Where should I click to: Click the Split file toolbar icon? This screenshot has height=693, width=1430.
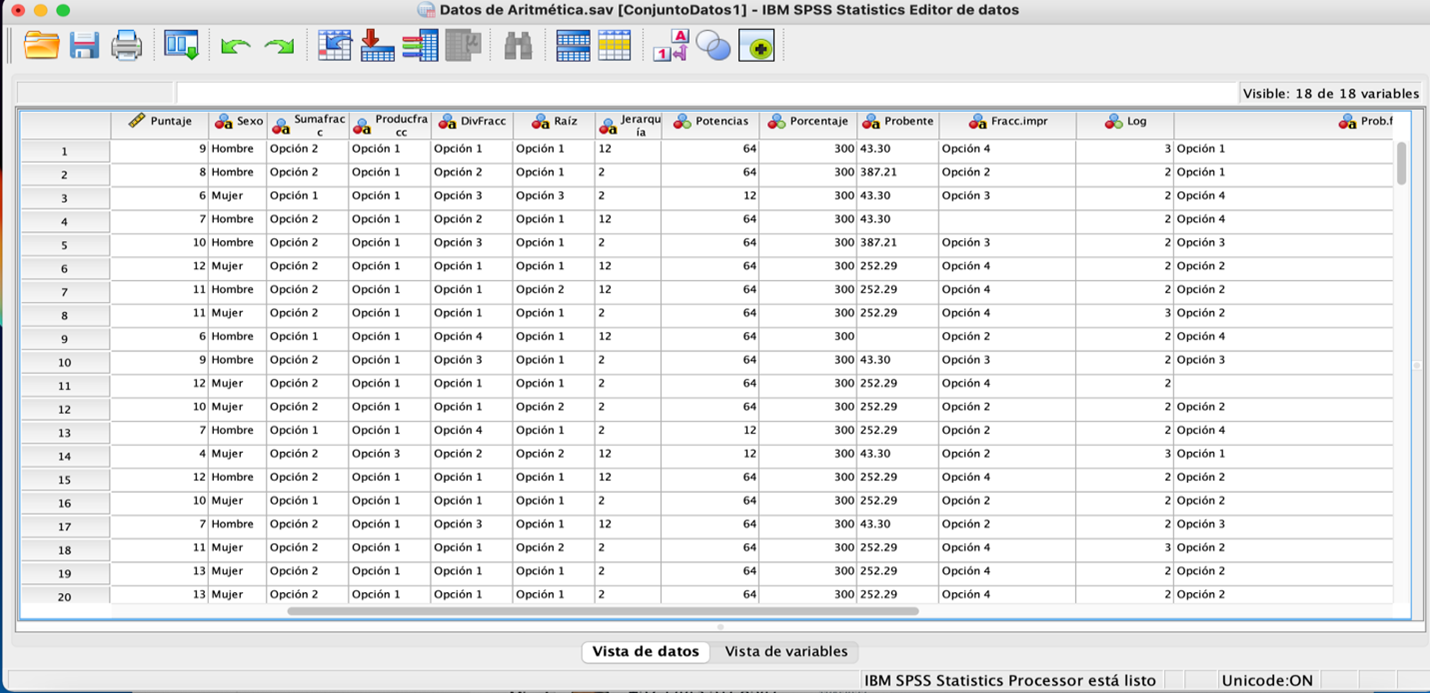[x=572, y=45]
